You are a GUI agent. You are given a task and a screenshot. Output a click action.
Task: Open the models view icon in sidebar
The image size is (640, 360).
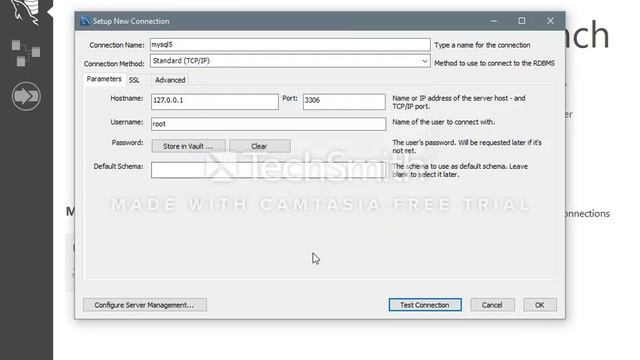(26, 53)
